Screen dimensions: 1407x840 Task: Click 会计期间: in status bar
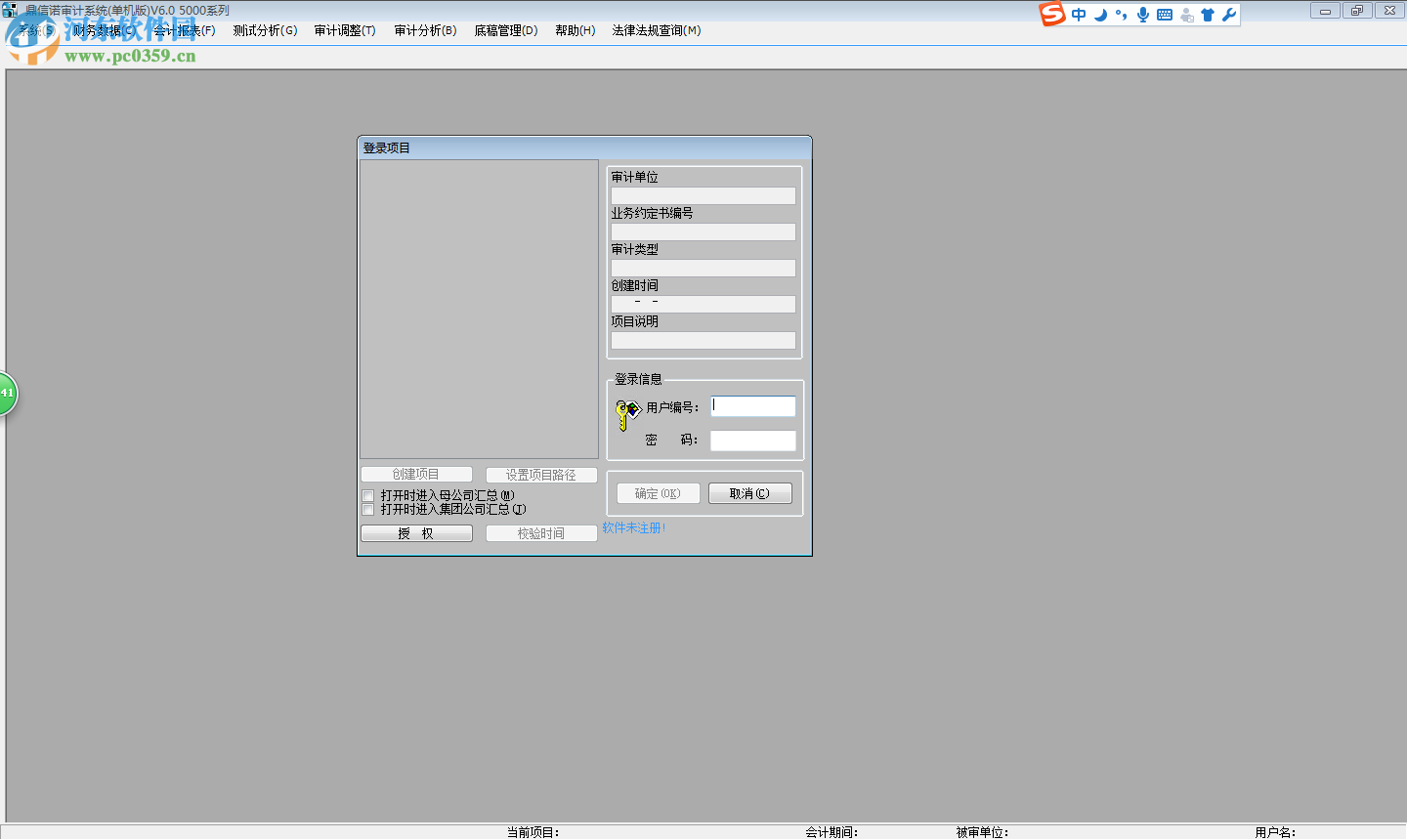[x=831, y=832]
